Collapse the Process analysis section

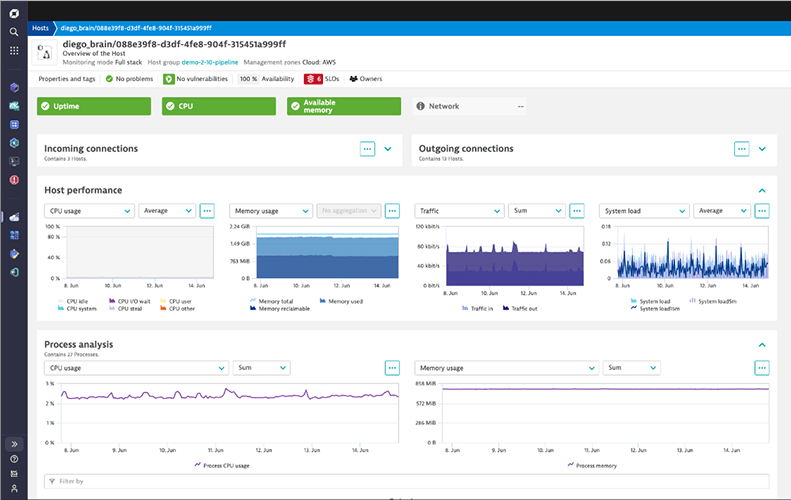coord(762,344)
